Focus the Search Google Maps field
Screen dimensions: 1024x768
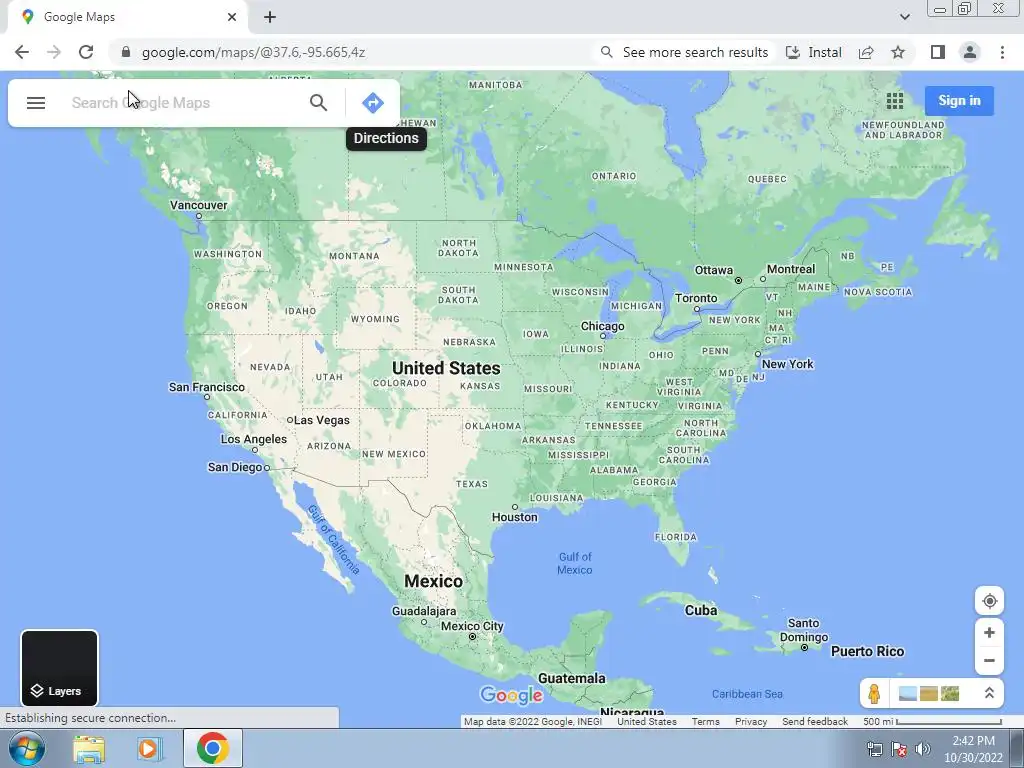click(x=183, y=103)
